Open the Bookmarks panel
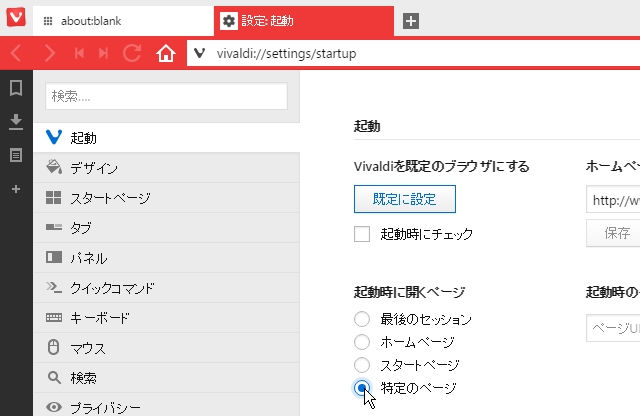Image resolution: width=640 pixels, height=416 pixels. point(16,88)
